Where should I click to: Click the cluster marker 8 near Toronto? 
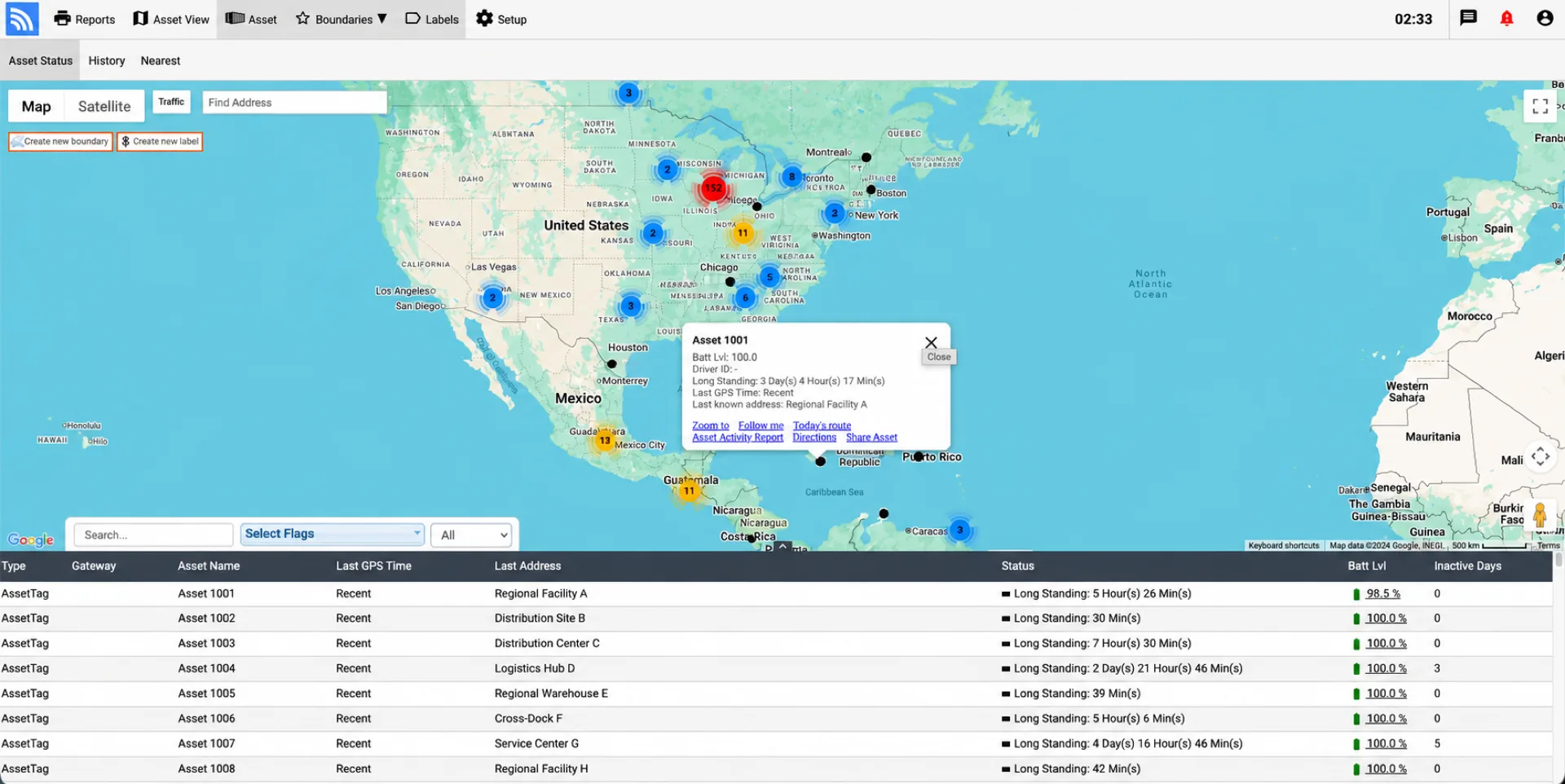pyautogui.click(x=791, y=177)
